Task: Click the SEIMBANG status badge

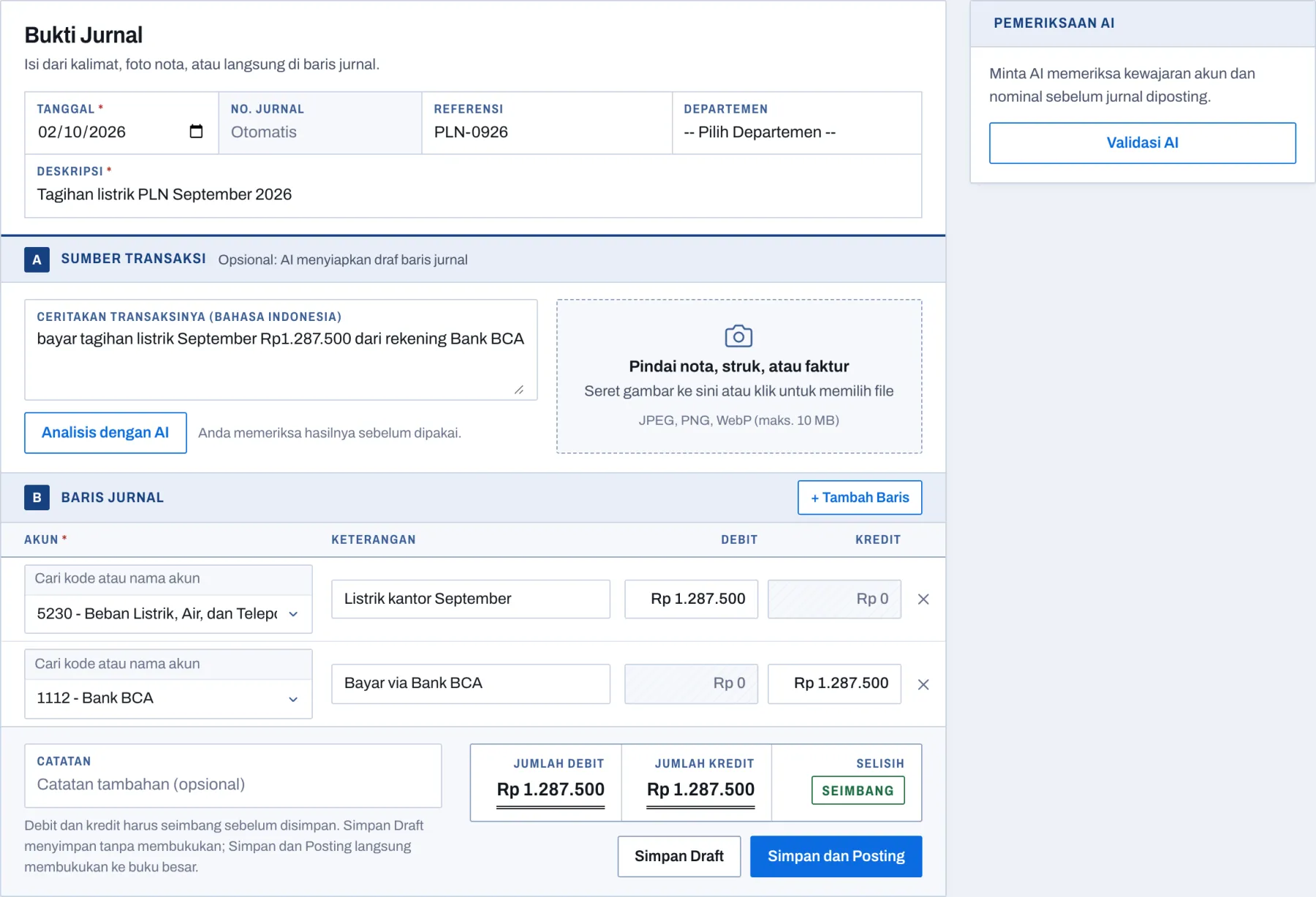Action: (x=858, y=791)
